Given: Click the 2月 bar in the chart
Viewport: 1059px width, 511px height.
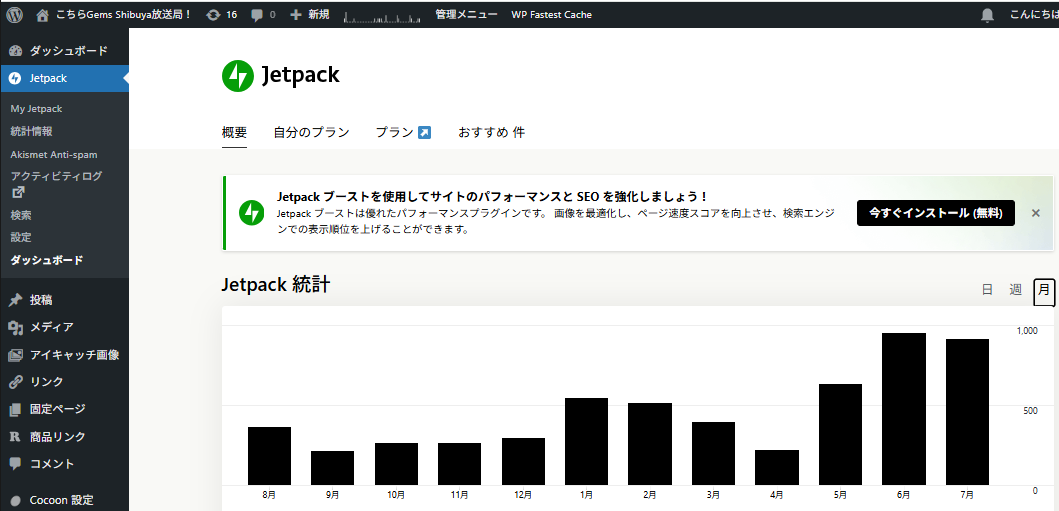Looking at the screenshot, I should (x=650, y=444).
